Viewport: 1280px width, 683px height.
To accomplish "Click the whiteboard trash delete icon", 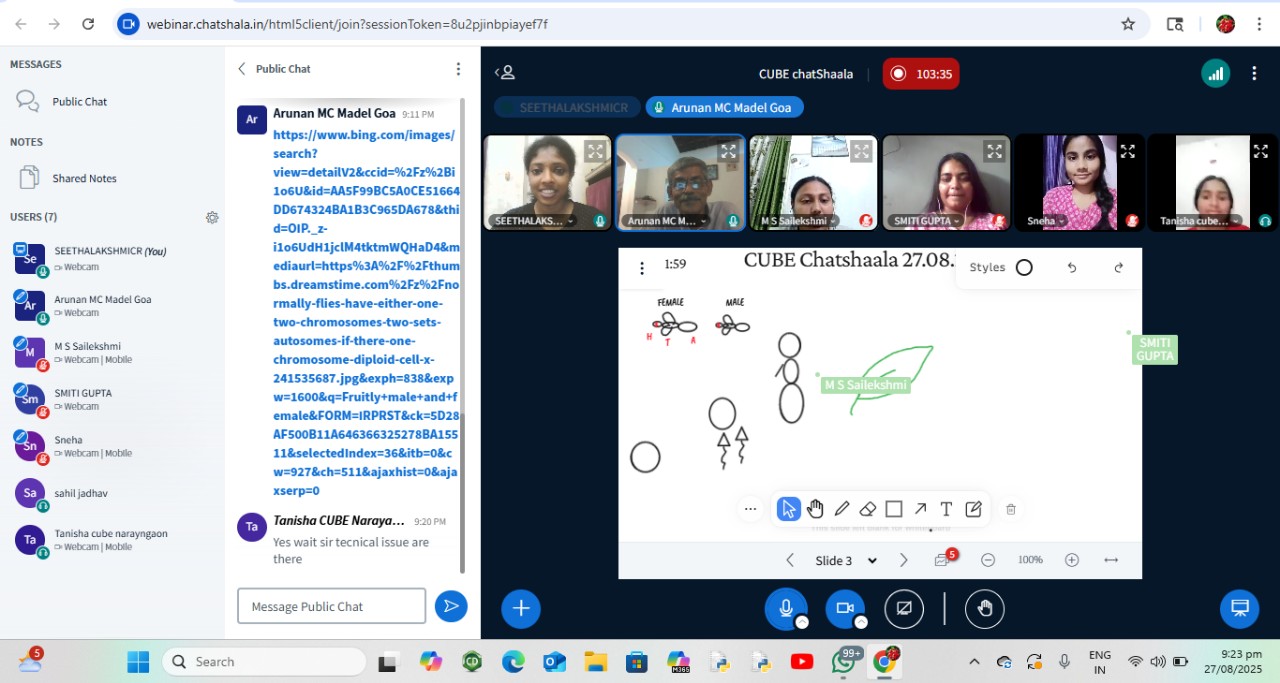I will coord(1010,509).
